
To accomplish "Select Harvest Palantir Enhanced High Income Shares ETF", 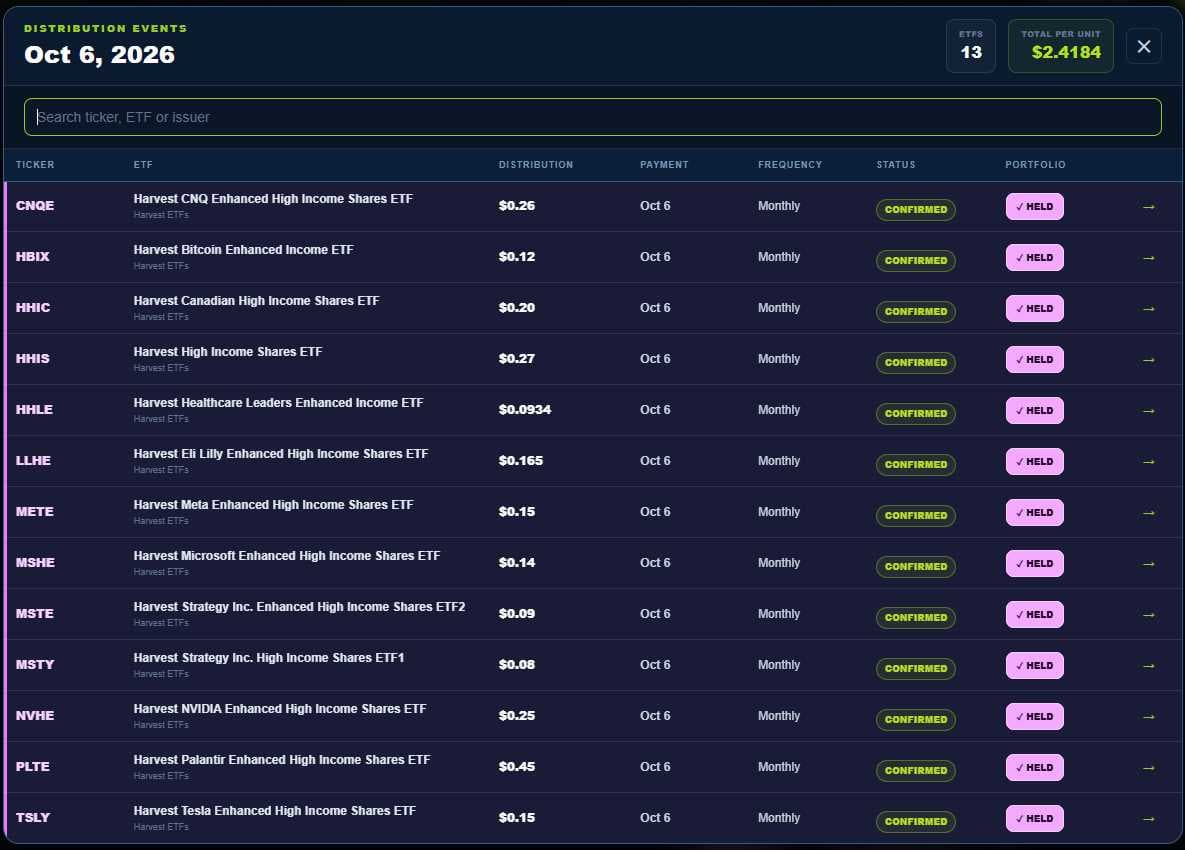I will (282, 759).
